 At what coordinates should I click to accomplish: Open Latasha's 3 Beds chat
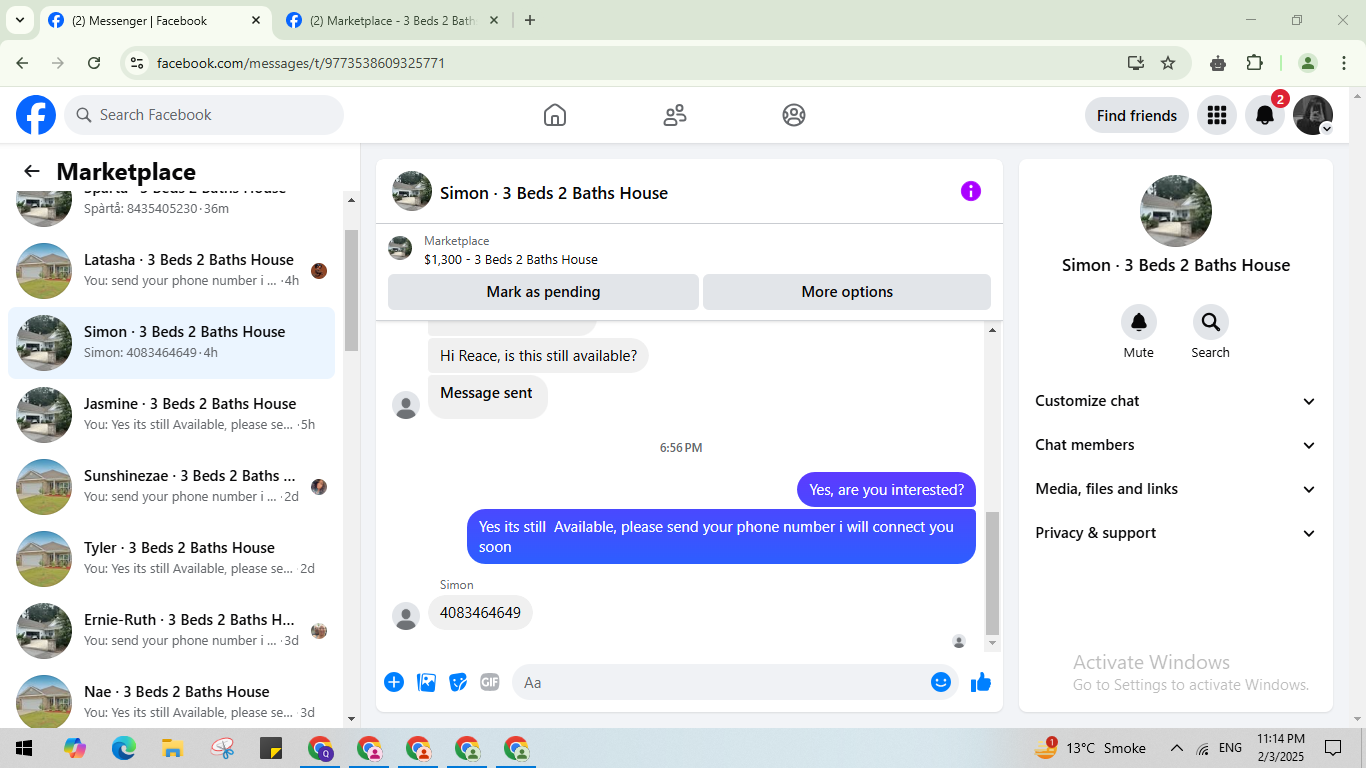coord(172,271)
